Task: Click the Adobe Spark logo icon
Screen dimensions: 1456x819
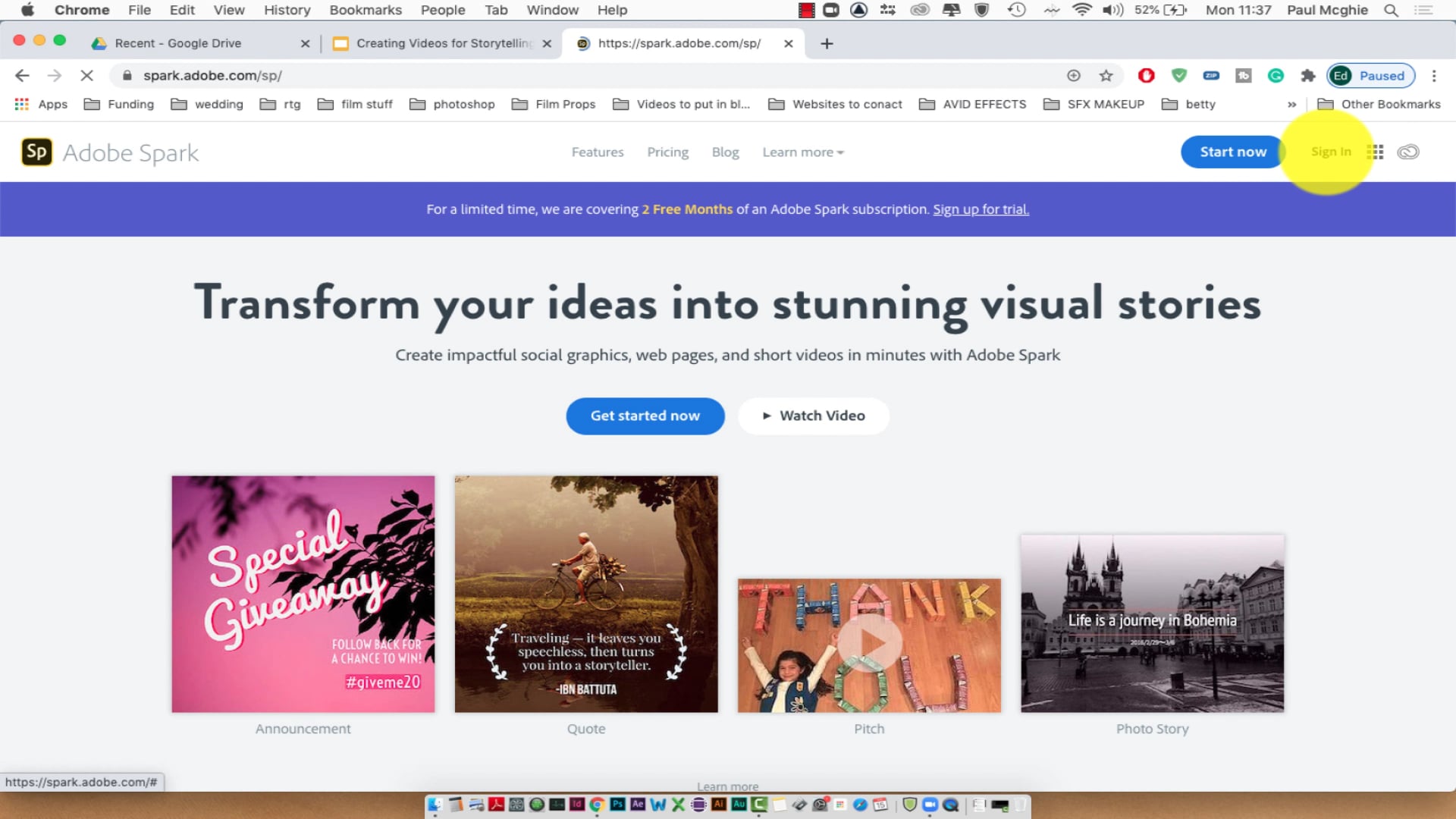Action: click(36, 152)
